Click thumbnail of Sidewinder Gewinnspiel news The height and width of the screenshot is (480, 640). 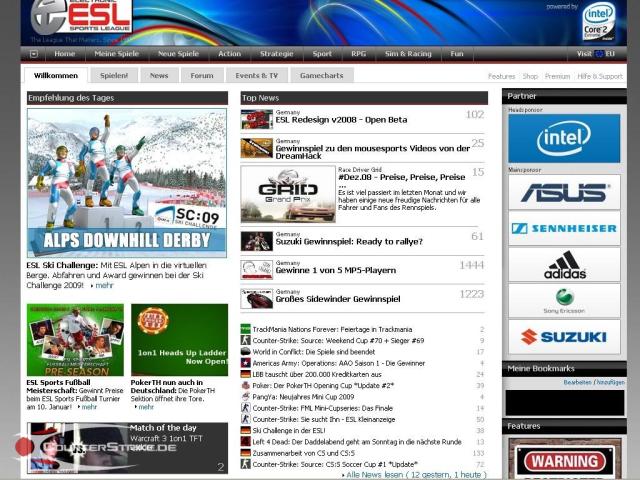pos(257,299)
